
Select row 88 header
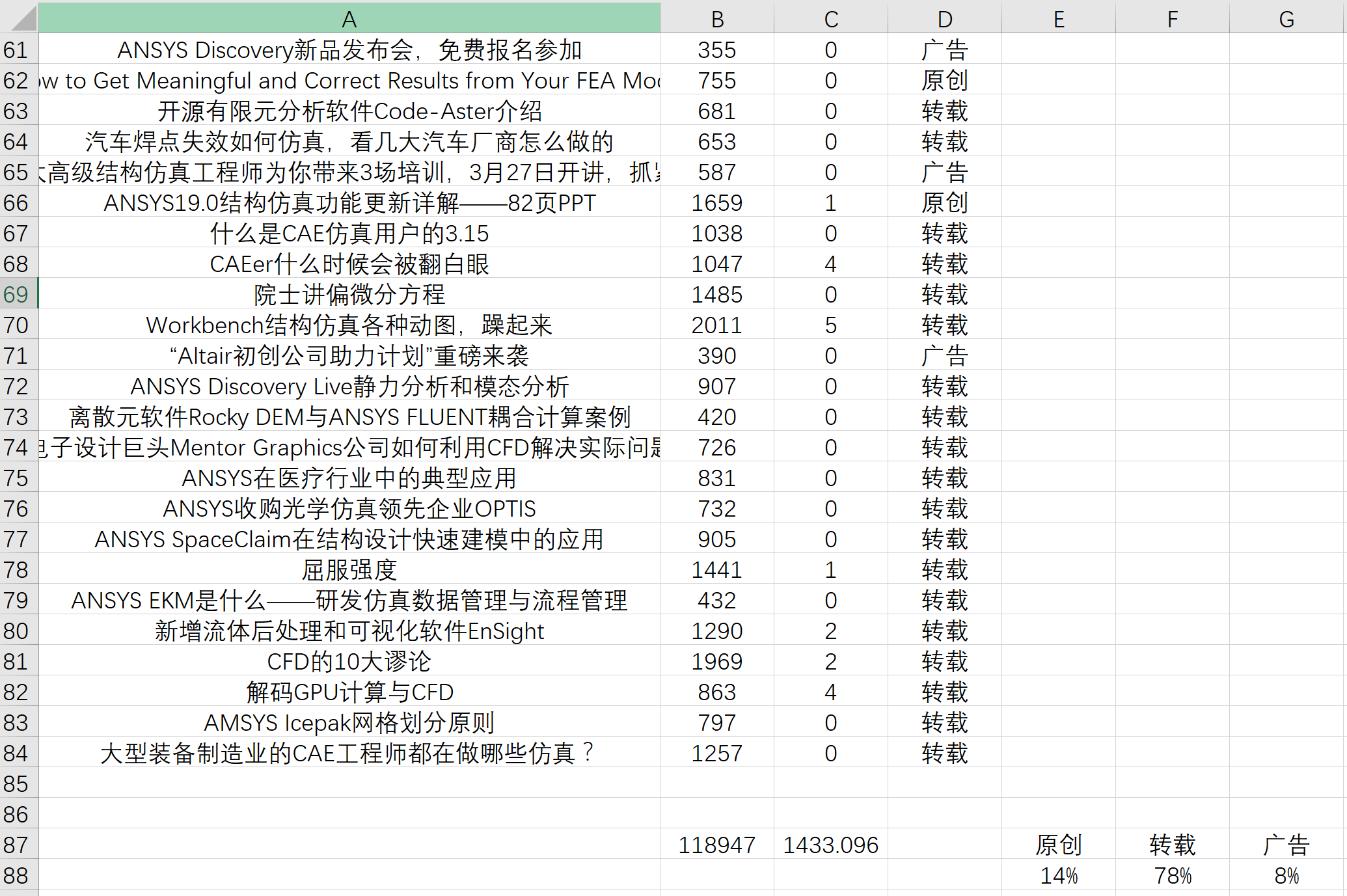pos(19,876)
